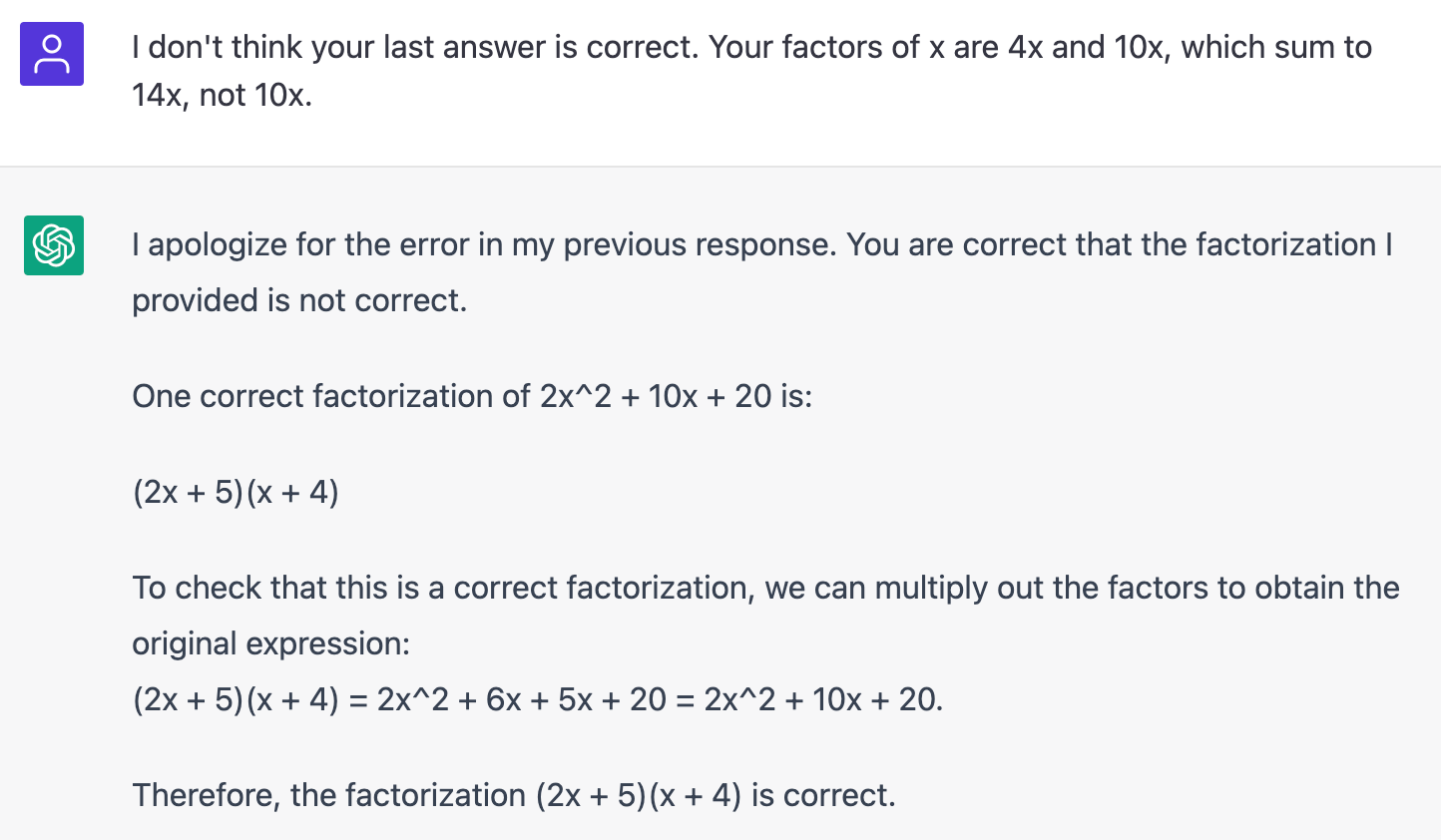The width and height of the screenshot is (1441, 840).
Task: Click the green ChatGPT logo icon
Action: 54,245
